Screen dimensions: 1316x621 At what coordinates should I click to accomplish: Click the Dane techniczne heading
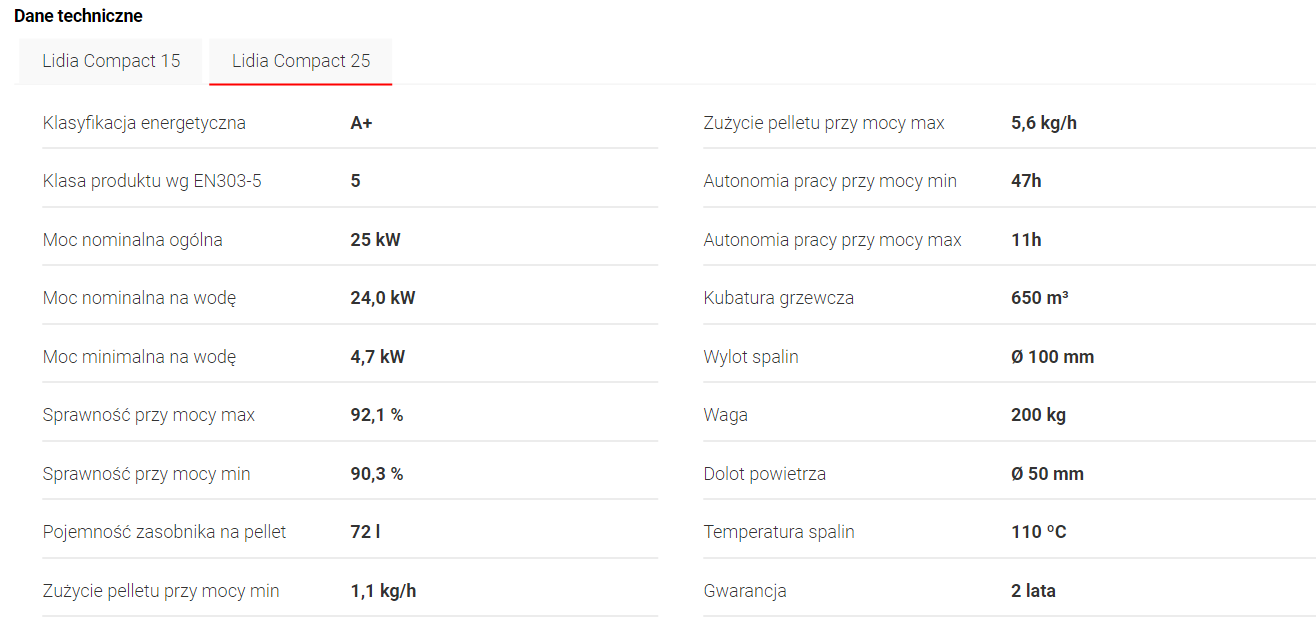(x=78, y=16)
